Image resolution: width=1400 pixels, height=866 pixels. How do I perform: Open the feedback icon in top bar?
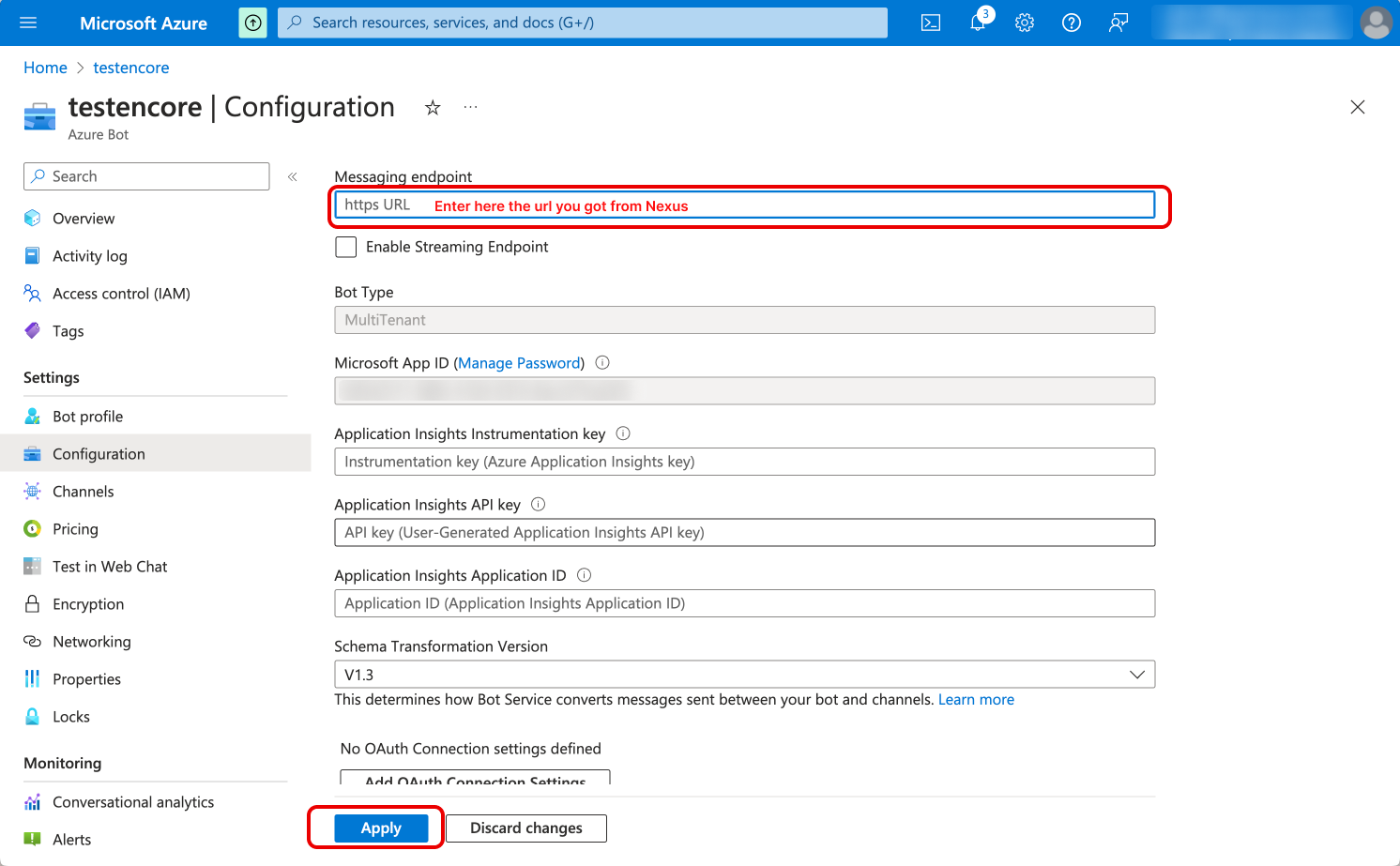tap(1118, 23)
